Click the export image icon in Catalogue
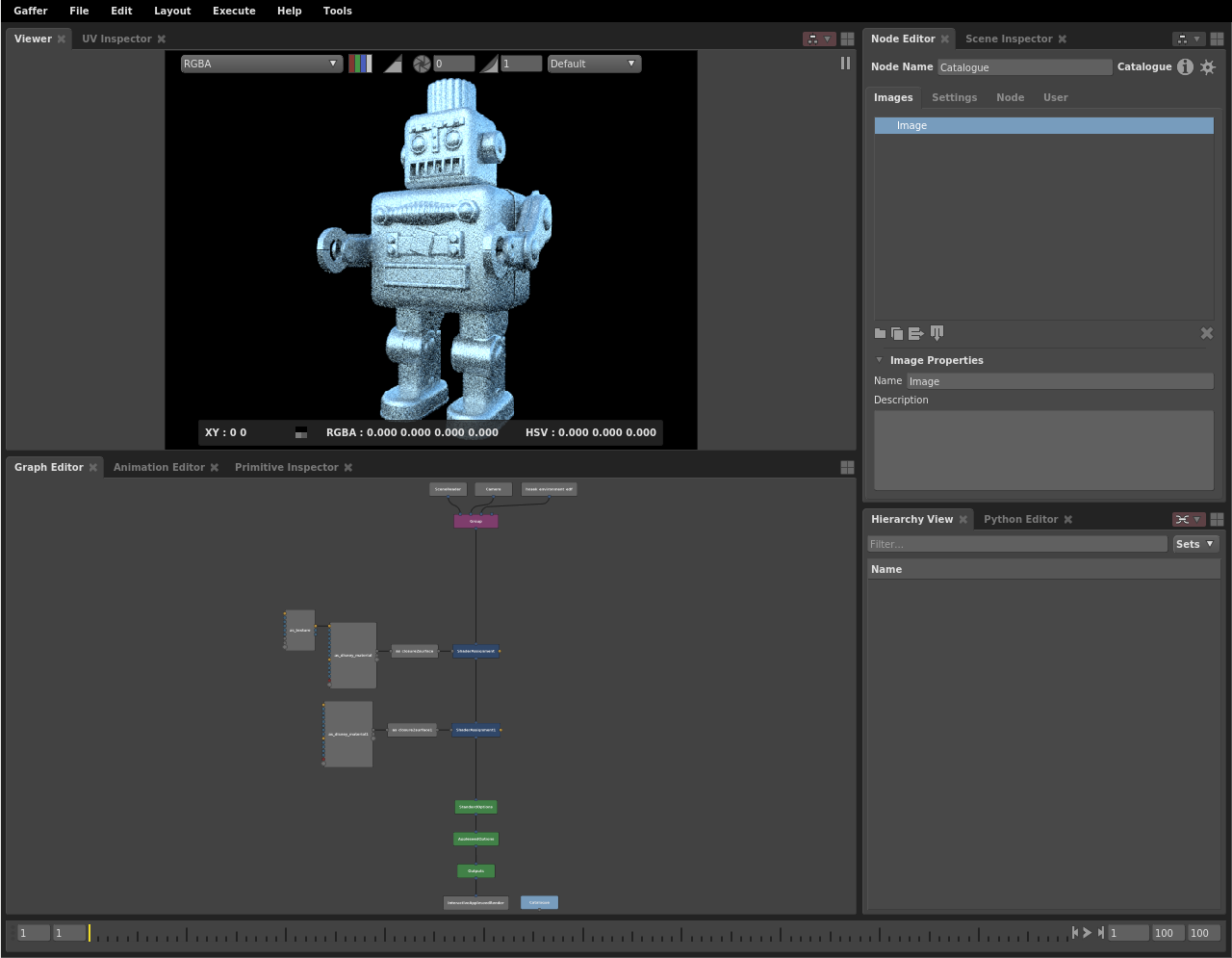The width and height of the screenshot is (1232, 958). point(915,333)
